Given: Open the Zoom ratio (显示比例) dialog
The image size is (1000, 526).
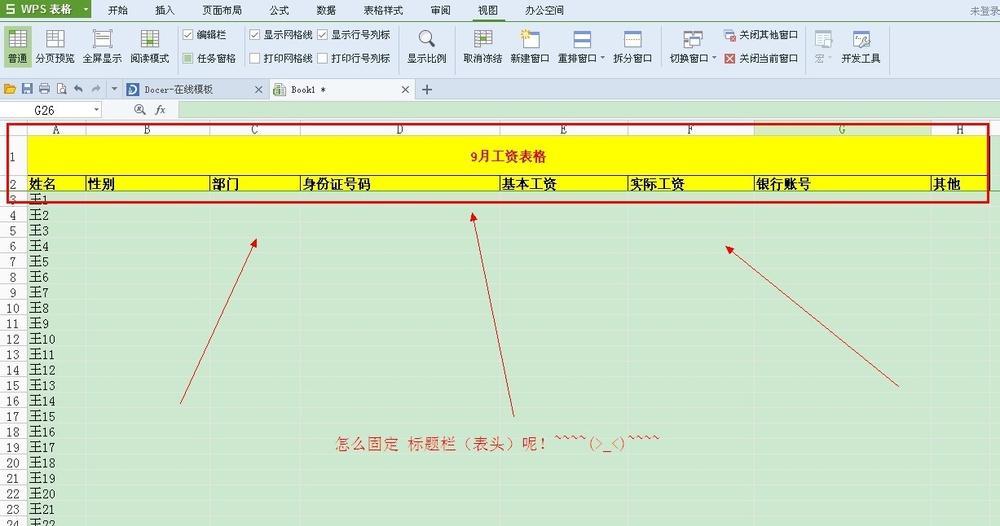Looking at the screenshot, I should pyautogui.click(x=427, y=45).
